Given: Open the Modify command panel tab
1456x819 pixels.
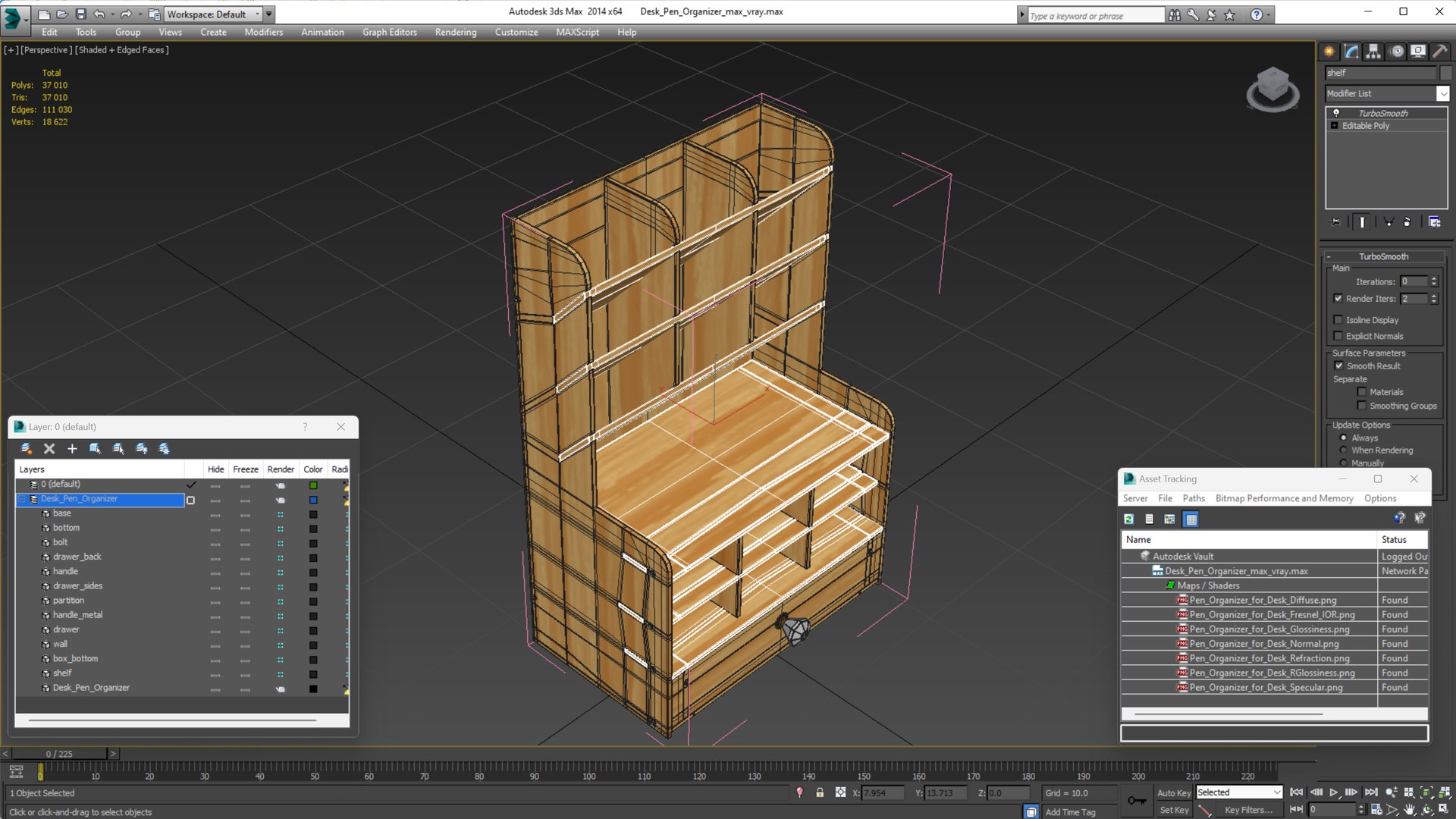Looking at the screenshot, I should point(1351,52).
